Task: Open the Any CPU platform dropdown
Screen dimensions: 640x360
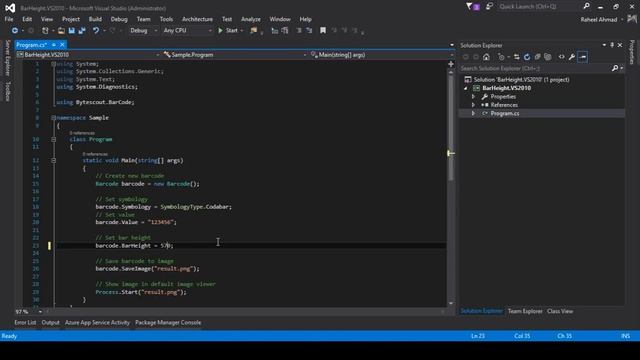Action: tap(187, 31)
